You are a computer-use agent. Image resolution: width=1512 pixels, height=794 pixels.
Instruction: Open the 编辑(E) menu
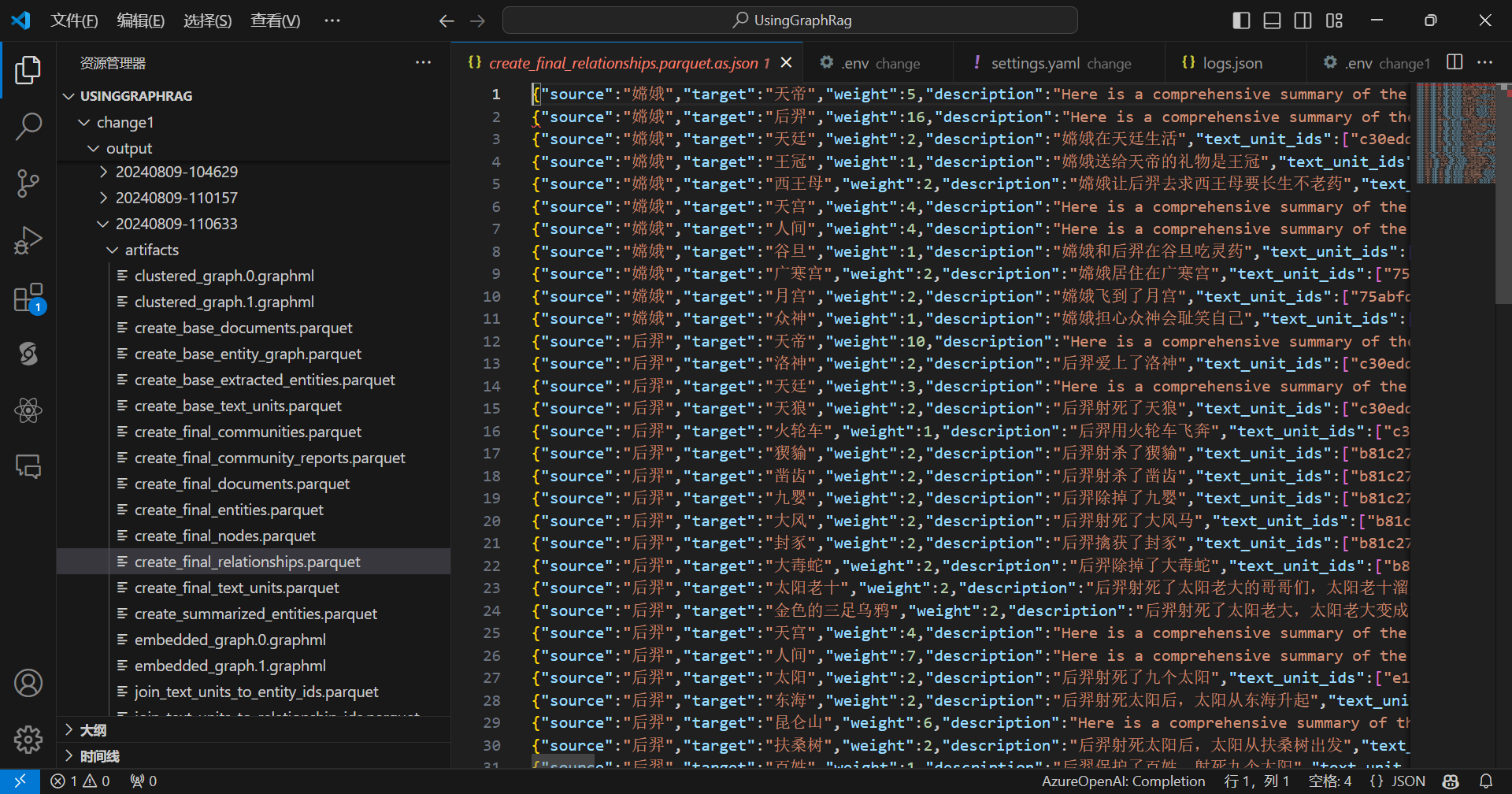click(140, 20)
